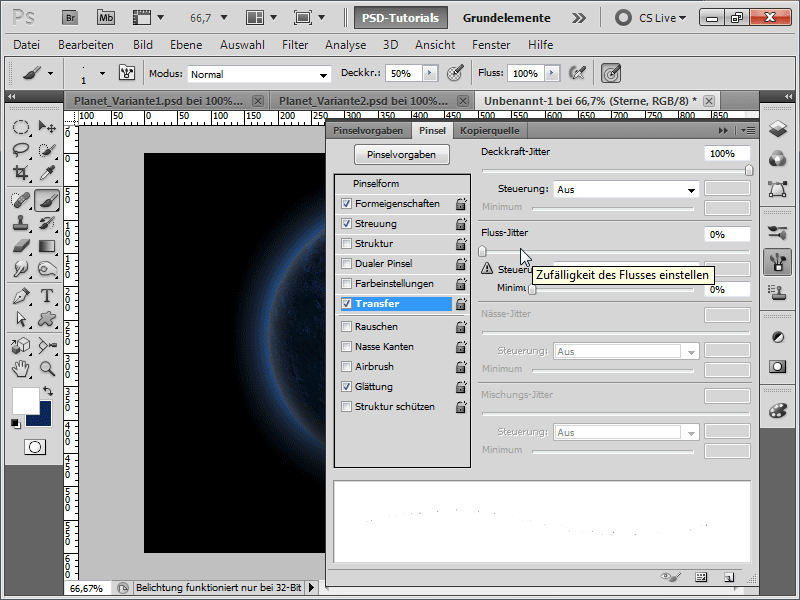Viewport: 800px width, 600px height.
Task: Select the Move tool
Action: [47, 127]
